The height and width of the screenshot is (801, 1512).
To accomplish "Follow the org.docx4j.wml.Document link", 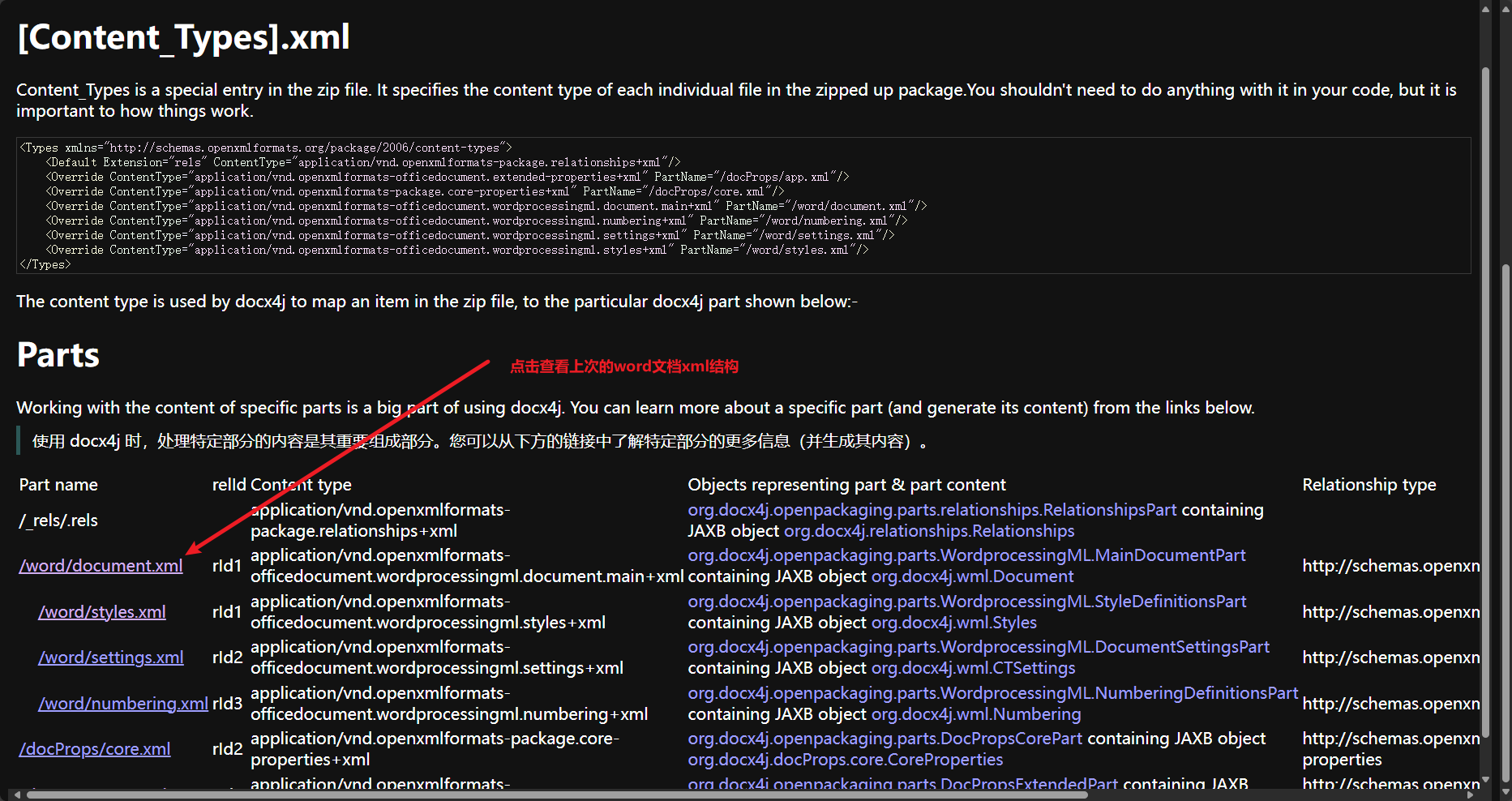I will click(x=972, y=576).
